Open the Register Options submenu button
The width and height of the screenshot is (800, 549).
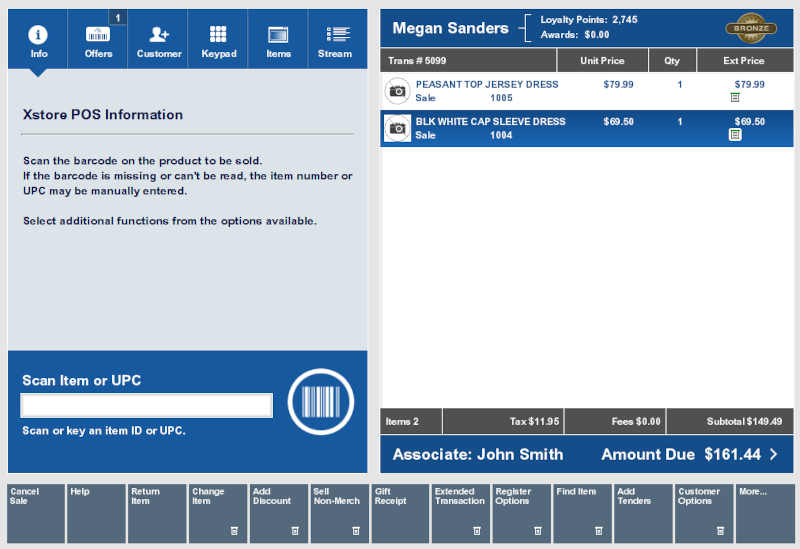pos(522,514)
